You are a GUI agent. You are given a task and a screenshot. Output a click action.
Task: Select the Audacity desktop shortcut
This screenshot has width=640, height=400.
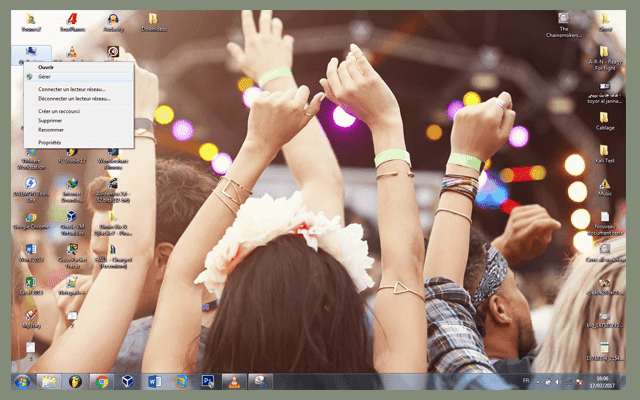point(113,21)
